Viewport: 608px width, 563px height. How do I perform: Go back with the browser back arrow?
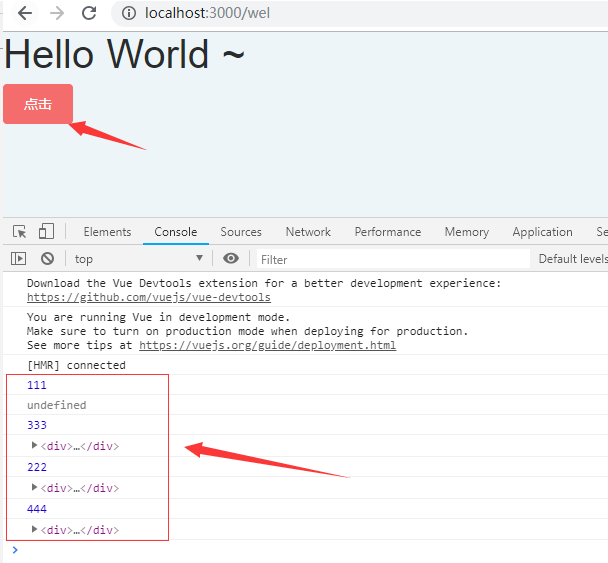25,13
